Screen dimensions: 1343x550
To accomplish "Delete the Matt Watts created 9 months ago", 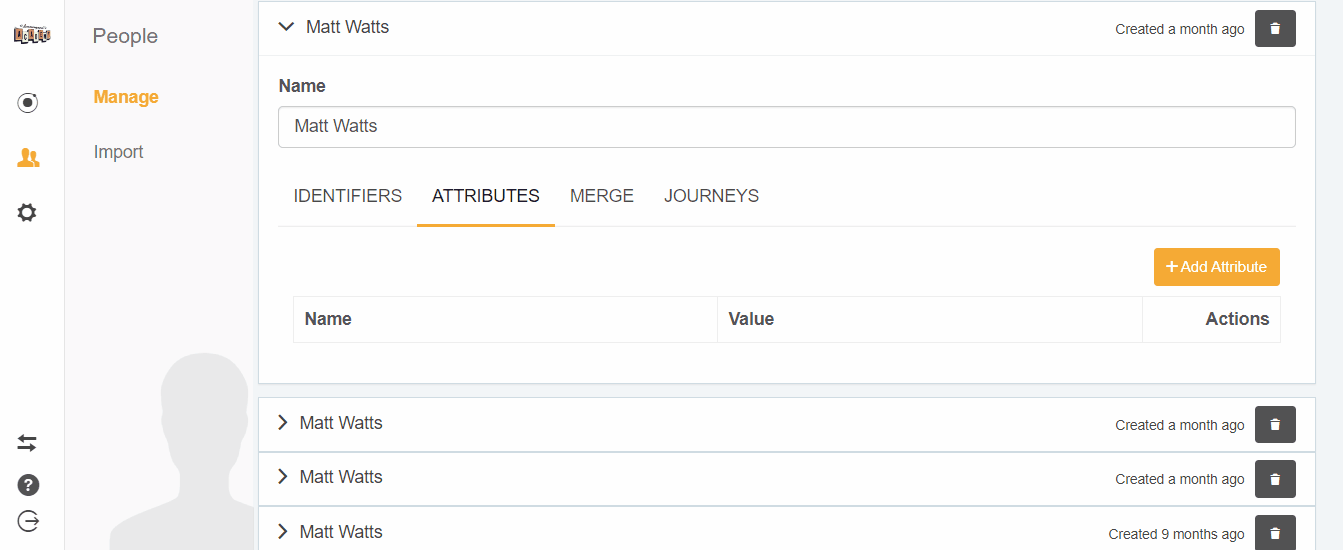I will pos(1275,533).
